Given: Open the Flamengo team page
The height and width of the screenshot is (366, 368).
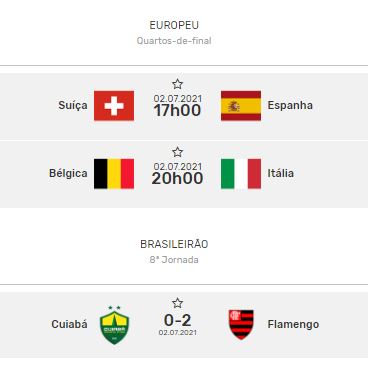Looking at the screenshot, I should tap(293, 324).
